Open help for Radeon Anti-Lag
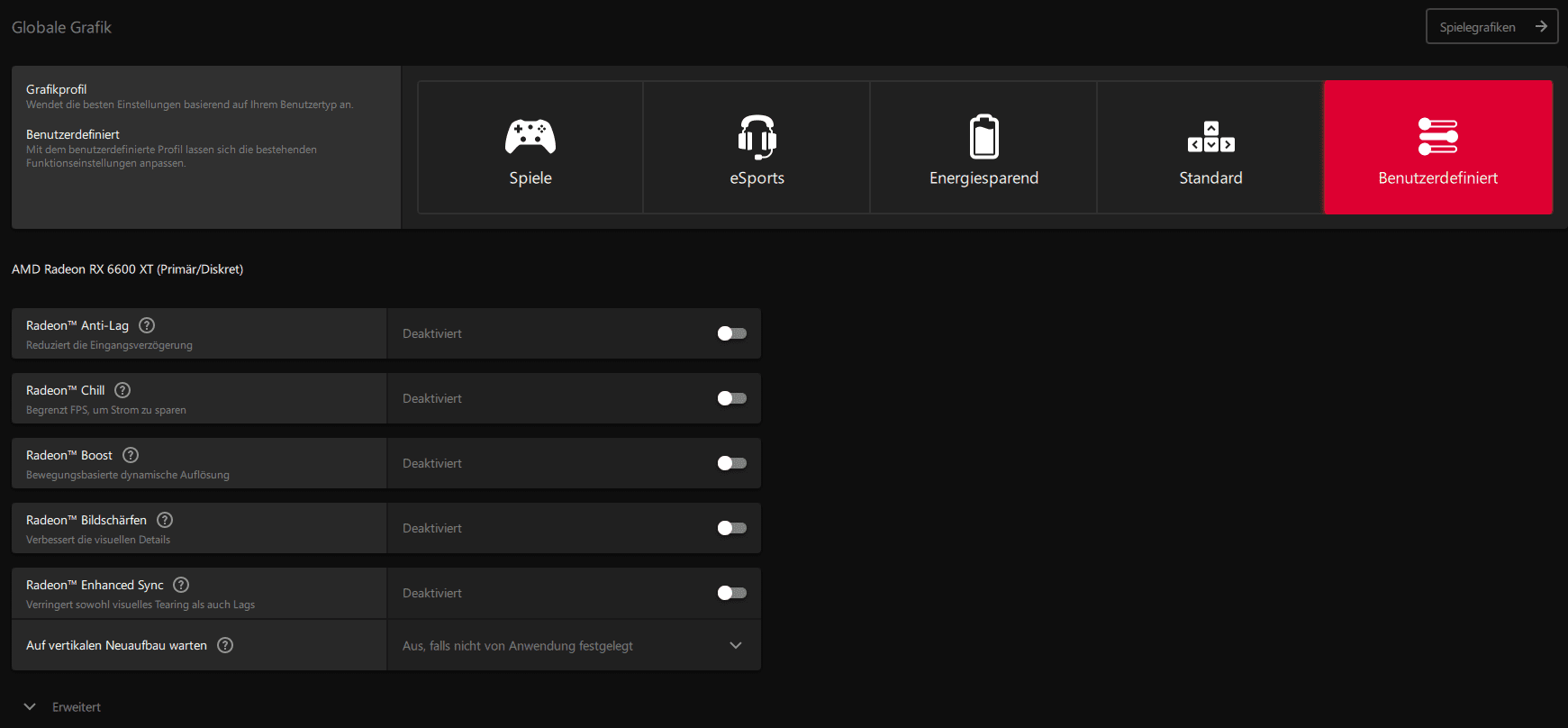 147,325
